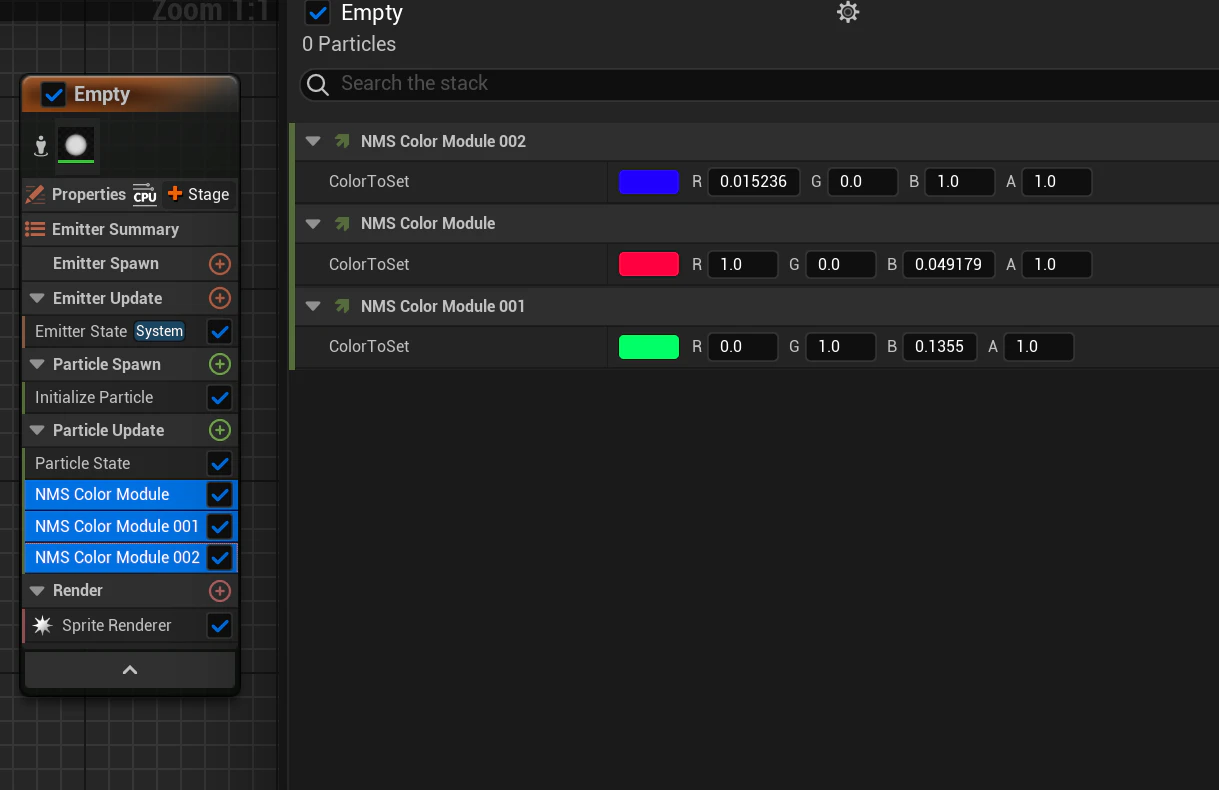Collapse the Particle Spawn group
Image resolution: width=1219 pixels, height=790 pixels.
(37, 364)
